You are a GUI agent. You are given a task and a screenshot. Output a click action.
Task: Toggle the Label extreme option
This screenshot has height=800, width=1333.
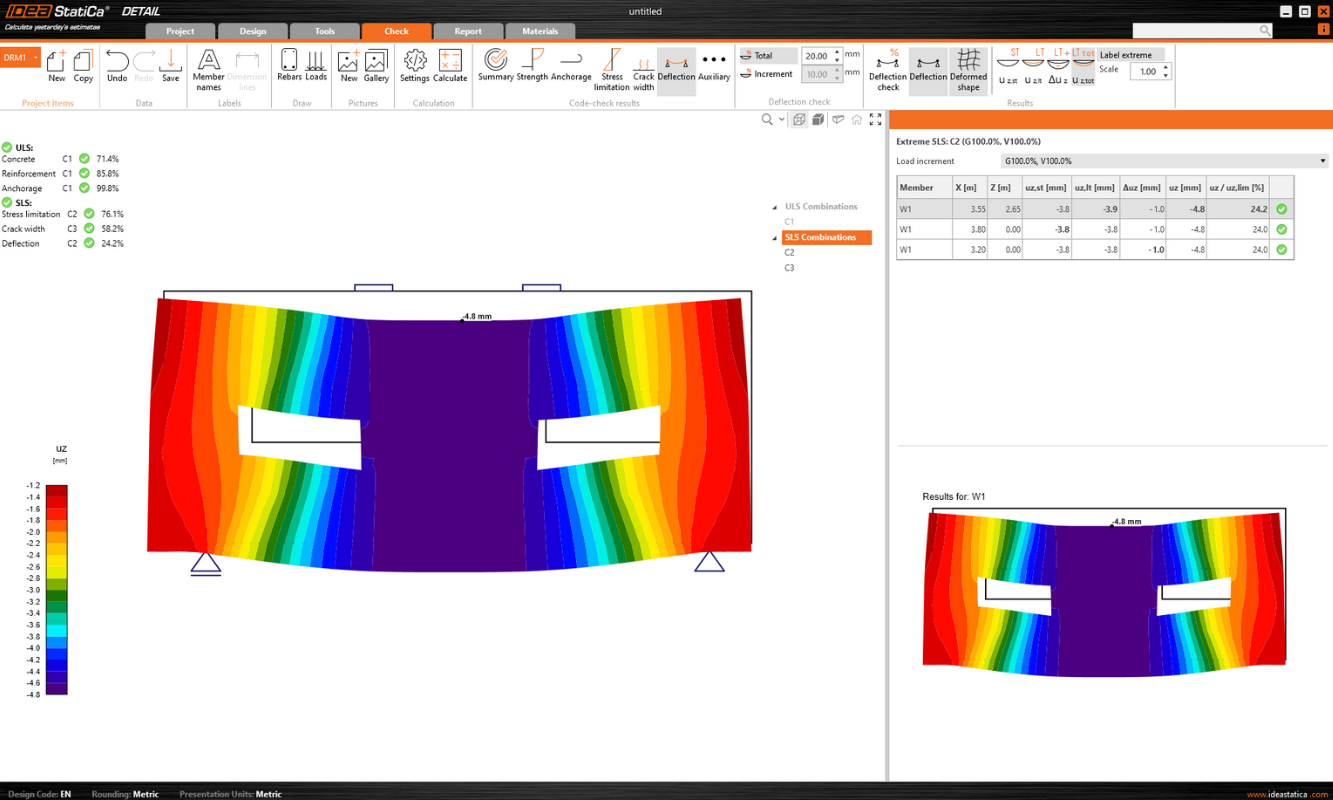[x=1126, y=55]
